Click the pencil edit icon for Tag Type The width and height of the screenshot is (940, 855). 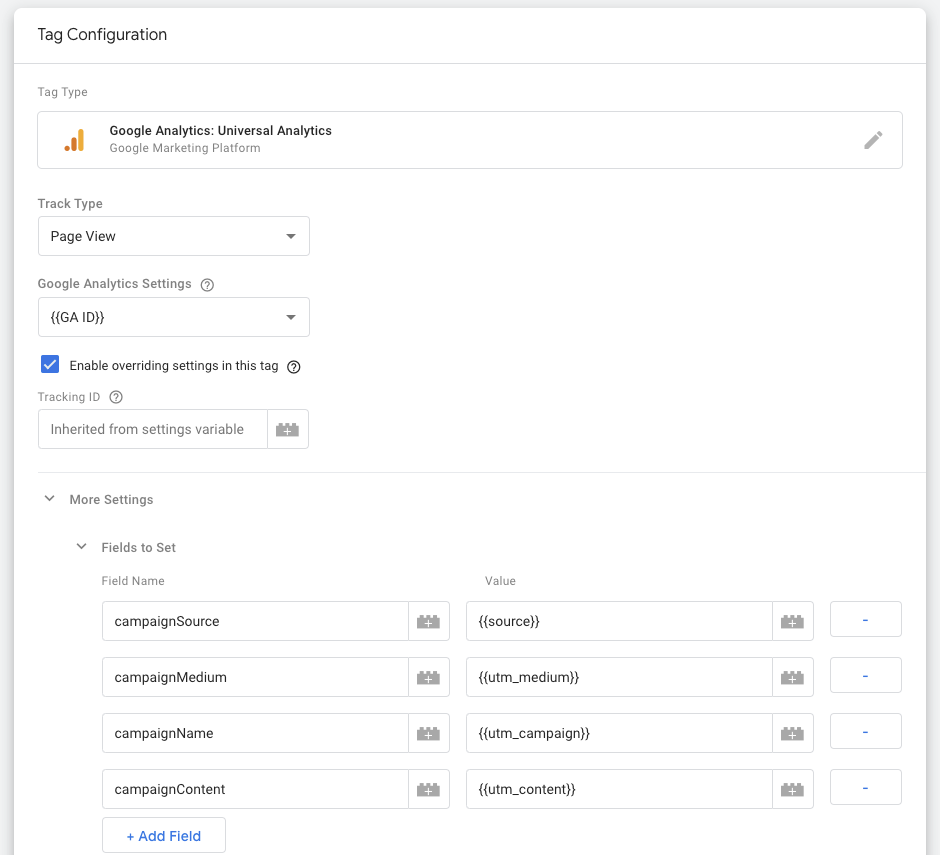873,140
